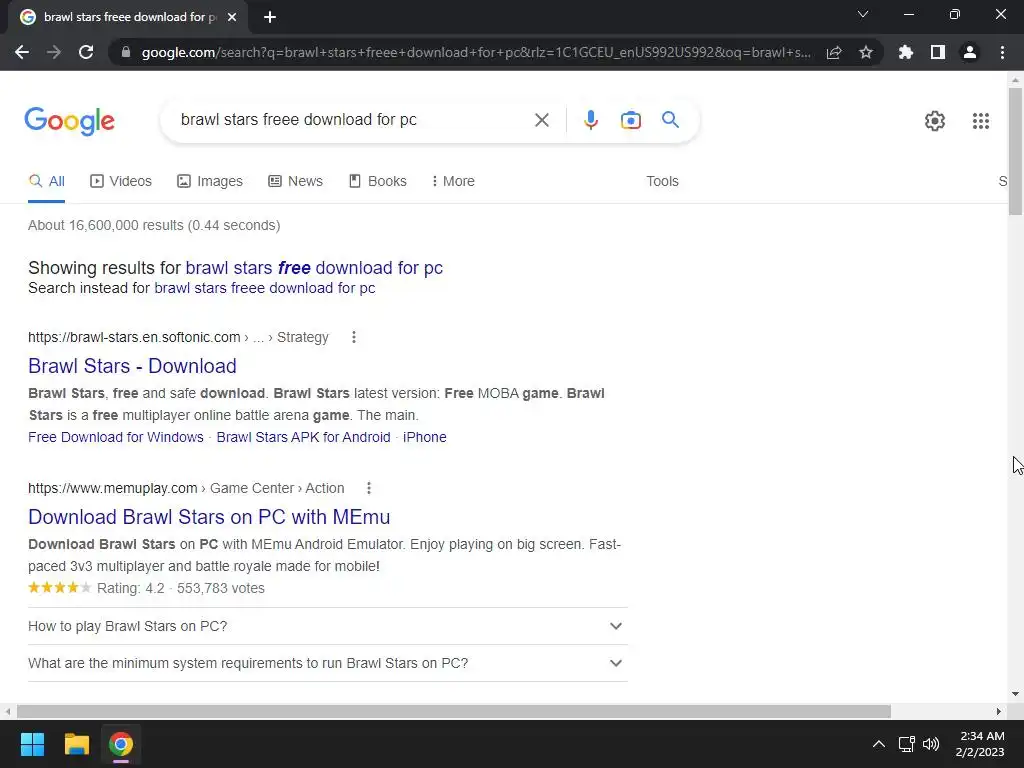Open the tab search chevron

pos(863,14)
